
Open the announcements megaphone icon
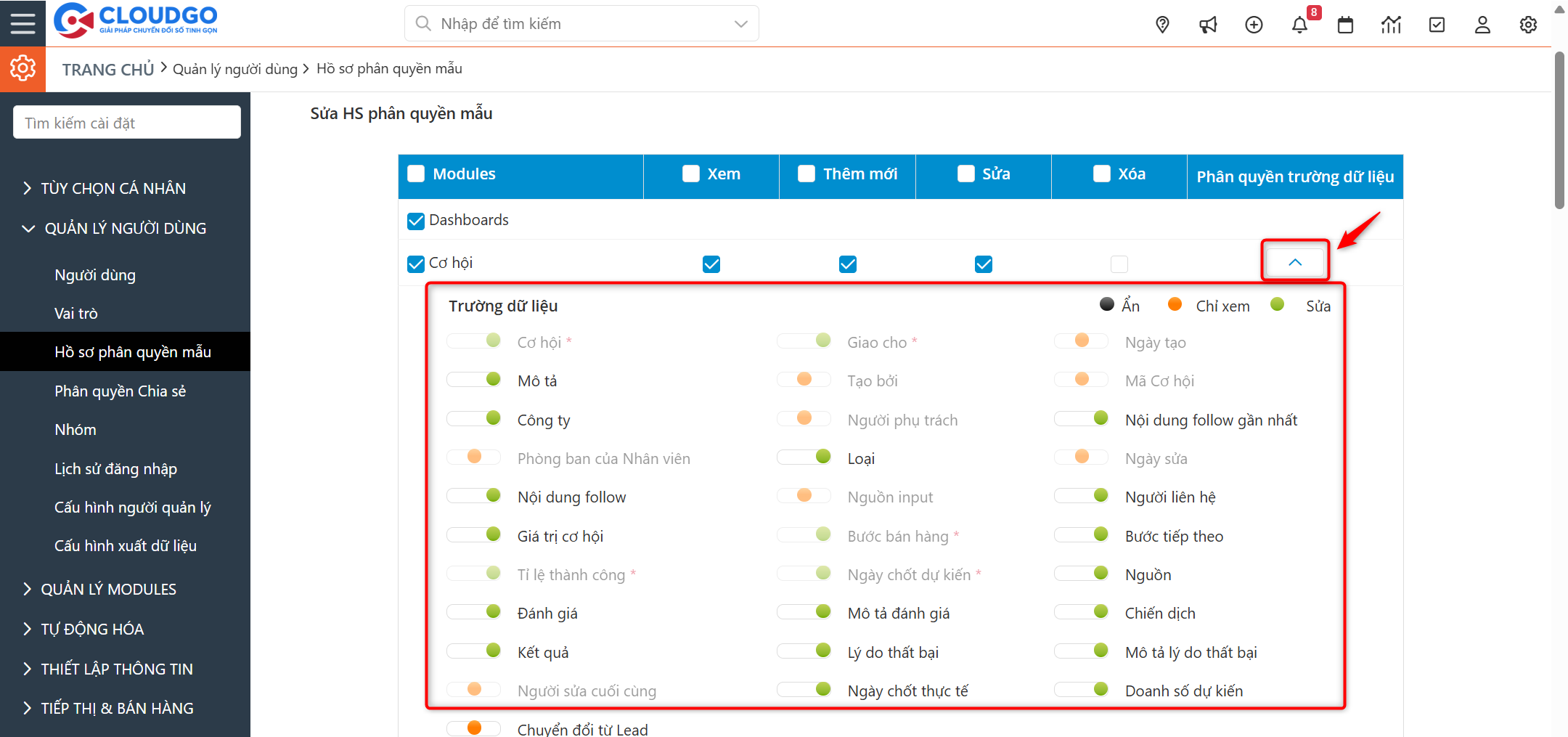(x=1208, y=25)
